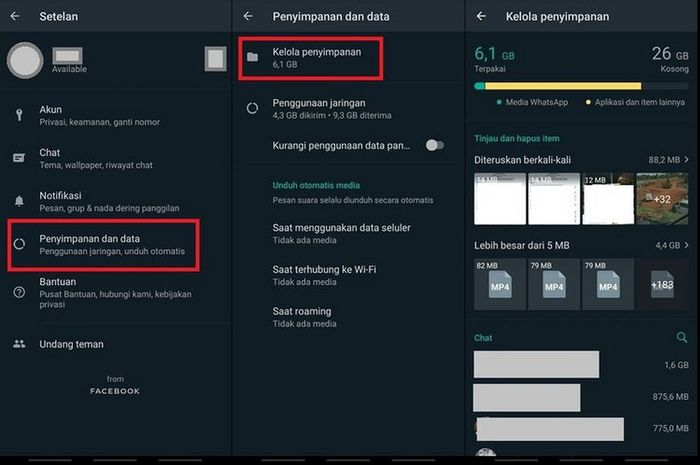Set Saat terhubung ke Wi-Fi option
The width and height of the screenshot is (700, 465).
pyautogui.click(x=348, y=275)
